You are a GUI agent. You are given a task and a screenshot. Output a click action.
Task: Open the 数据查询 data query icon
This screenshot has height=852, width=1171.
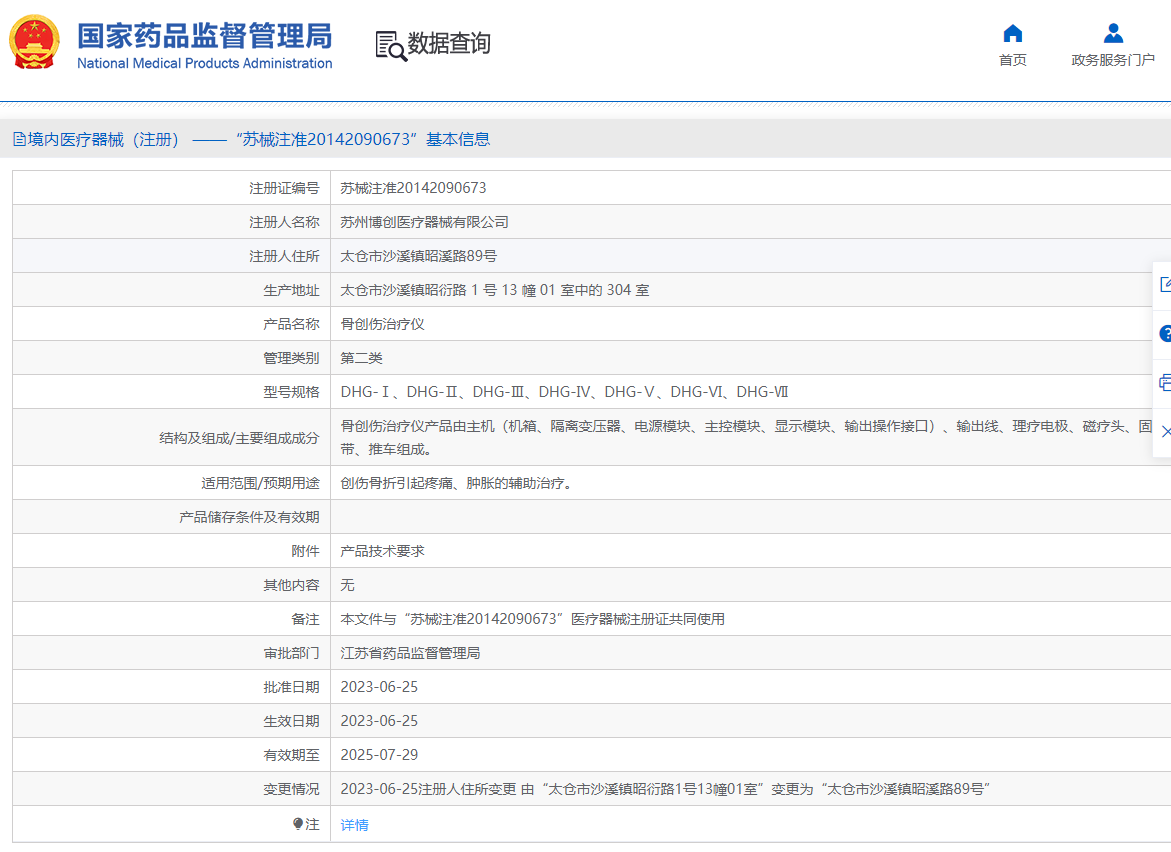[x=391, y=46]
